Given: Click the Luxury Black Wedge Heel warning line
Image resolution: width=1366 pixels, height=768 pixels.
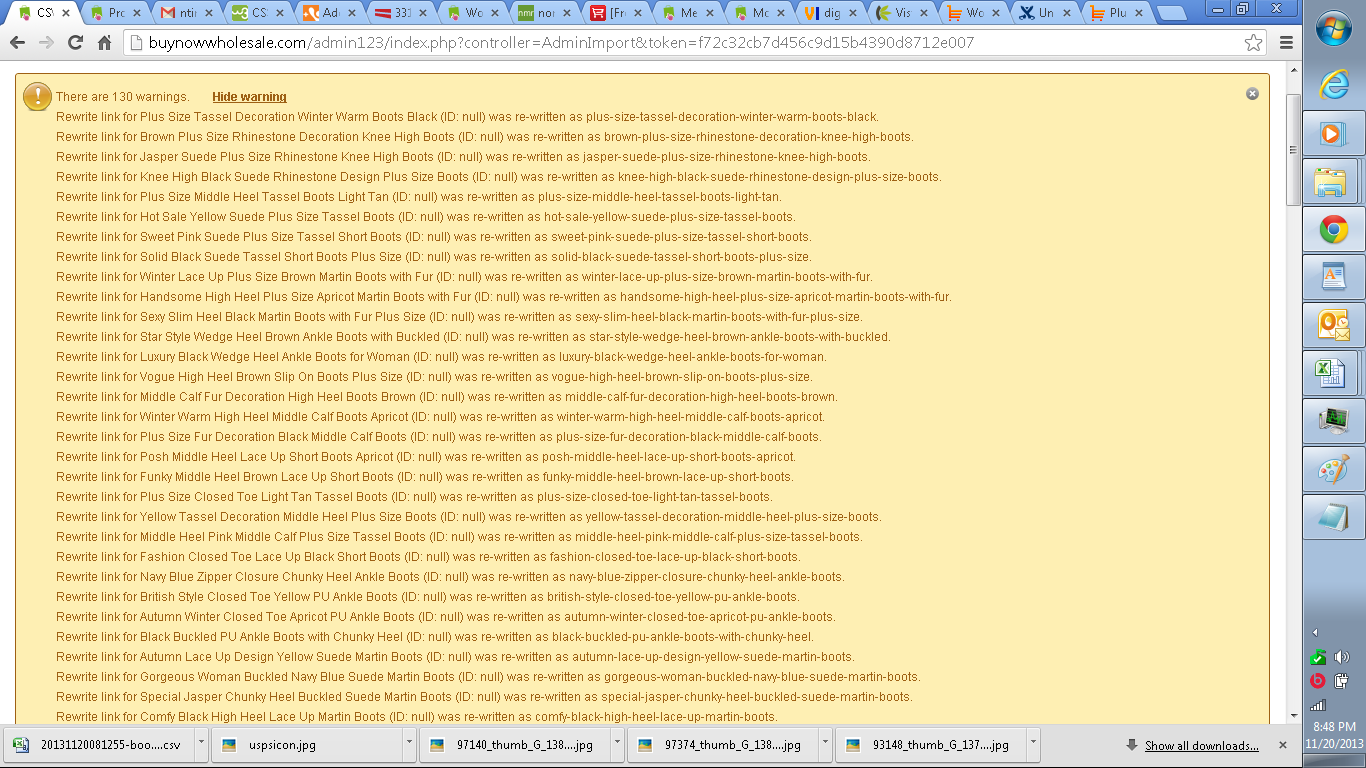Looking at the screenshot, I should point(441,357).
